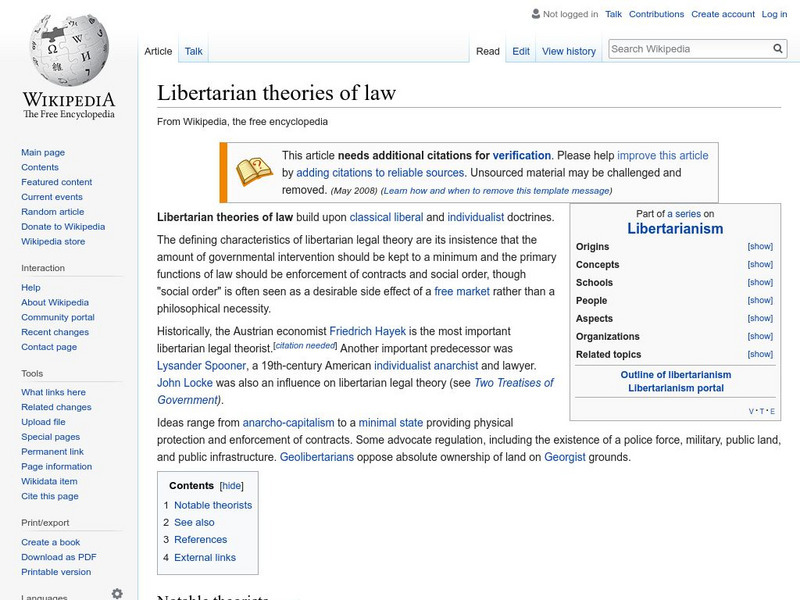Click Permanent link
Image resolution: width=800 pixels, height=600 pixels.
pyautogui.click(x=52, y=451)
